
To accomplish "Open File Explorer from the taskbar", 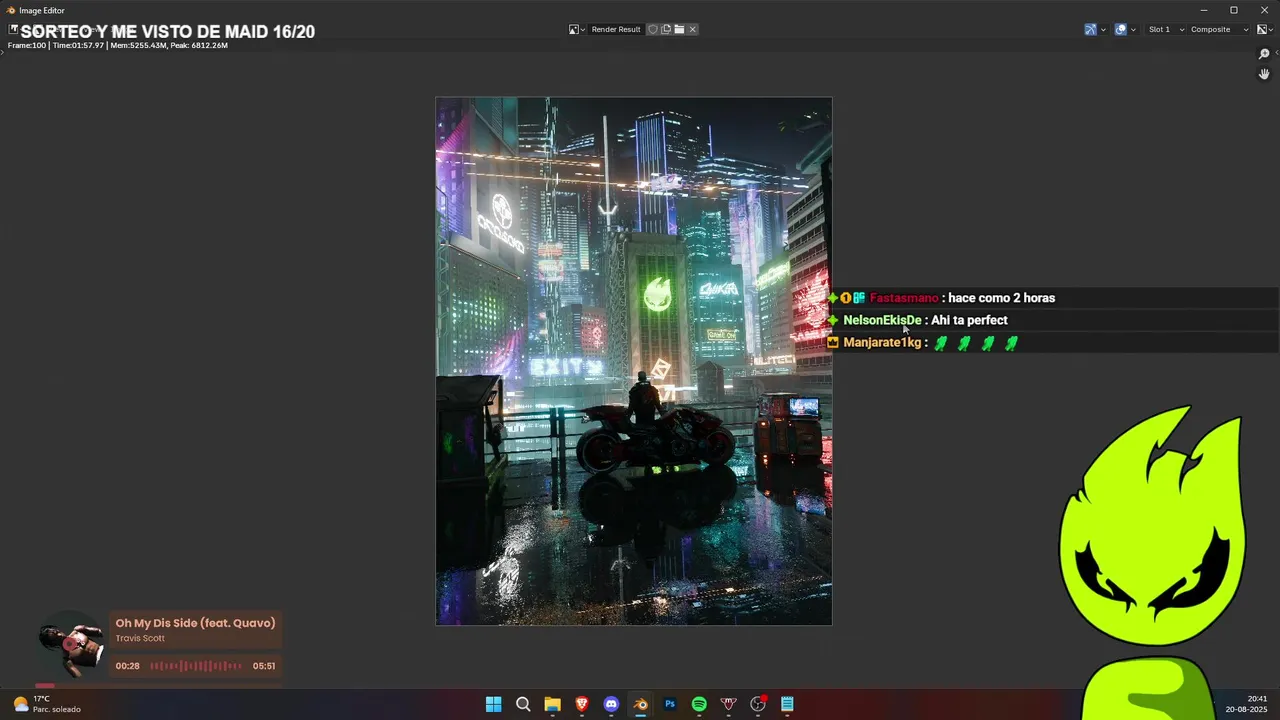I will (x=552, y=704).
